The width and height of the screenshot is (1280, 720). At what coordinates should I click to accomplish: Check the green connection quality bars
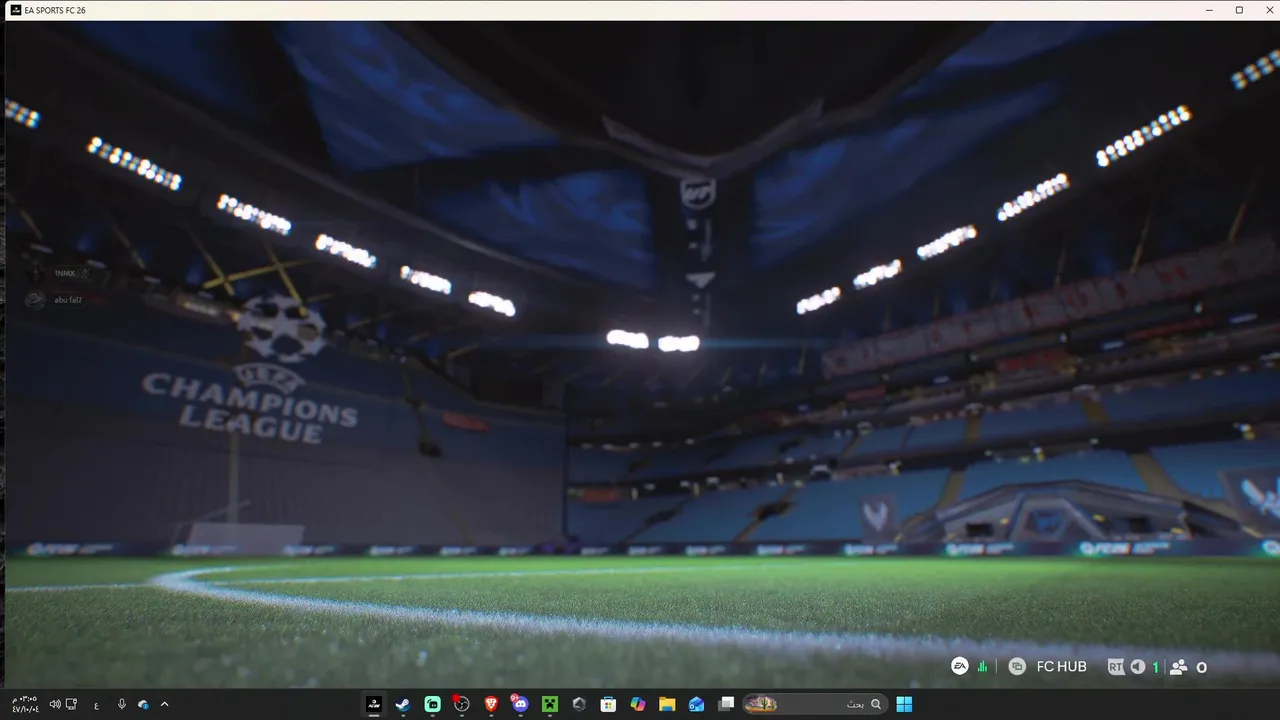(982, 667)
